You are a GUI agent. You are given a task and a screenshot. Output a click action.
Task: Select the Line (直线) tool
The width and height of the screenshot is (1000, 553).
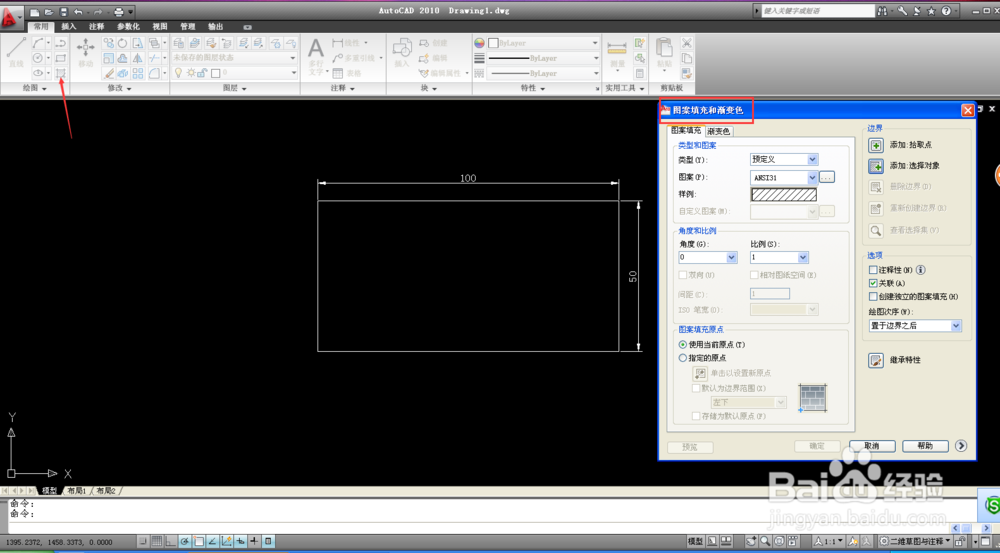point(16,51)
